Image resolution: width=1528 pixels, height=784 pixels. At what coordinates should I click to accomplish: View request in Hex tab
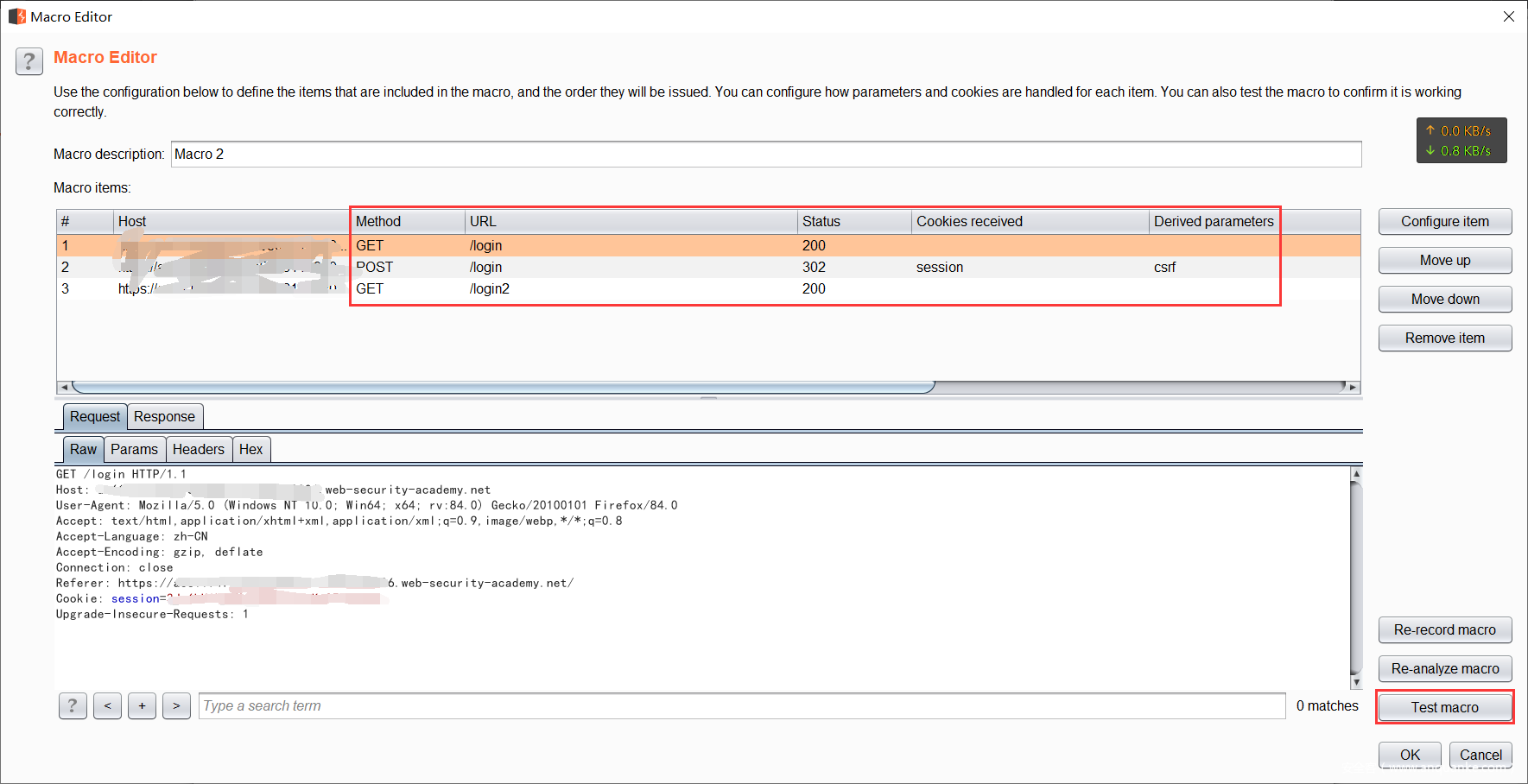click(x=250, y=449)
